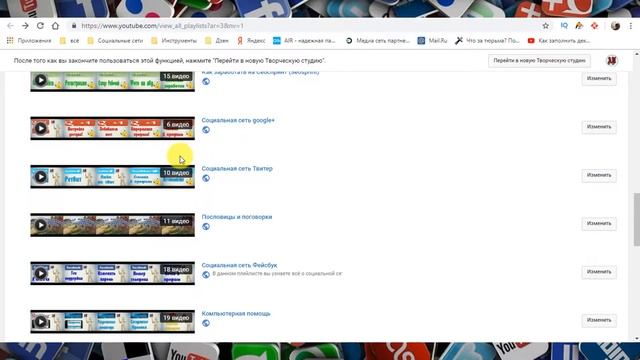Open the Социальная сеть Твитер playlist title
Viewport: 640px width, 360px height.
click(x=237, y=169)
